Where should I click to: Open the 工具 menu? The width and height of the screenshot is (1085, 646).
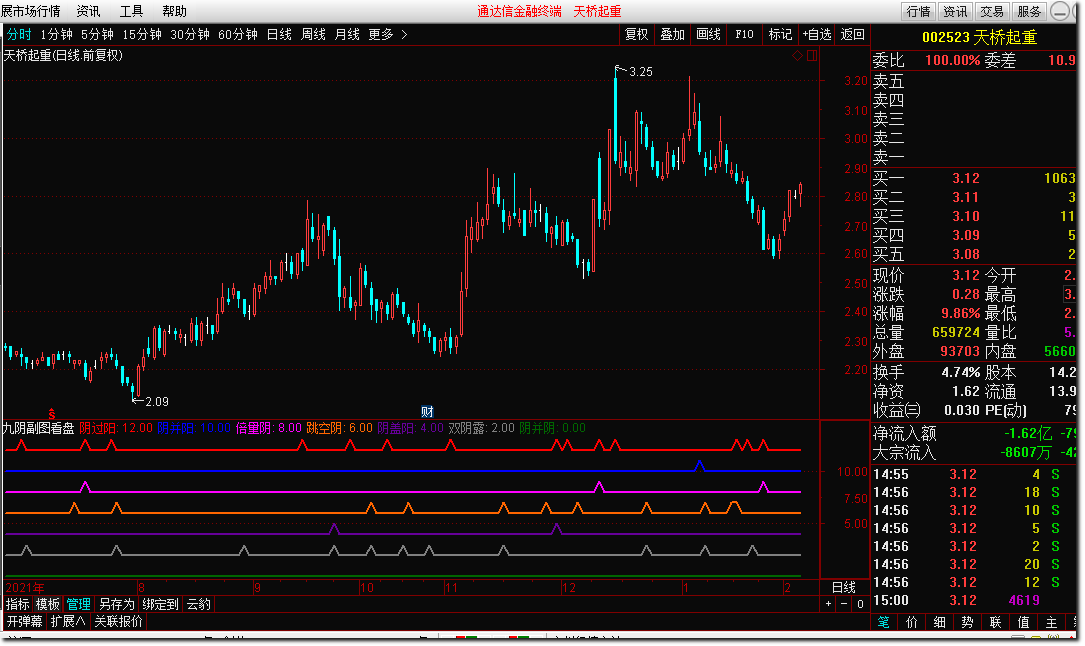point(131,11)
